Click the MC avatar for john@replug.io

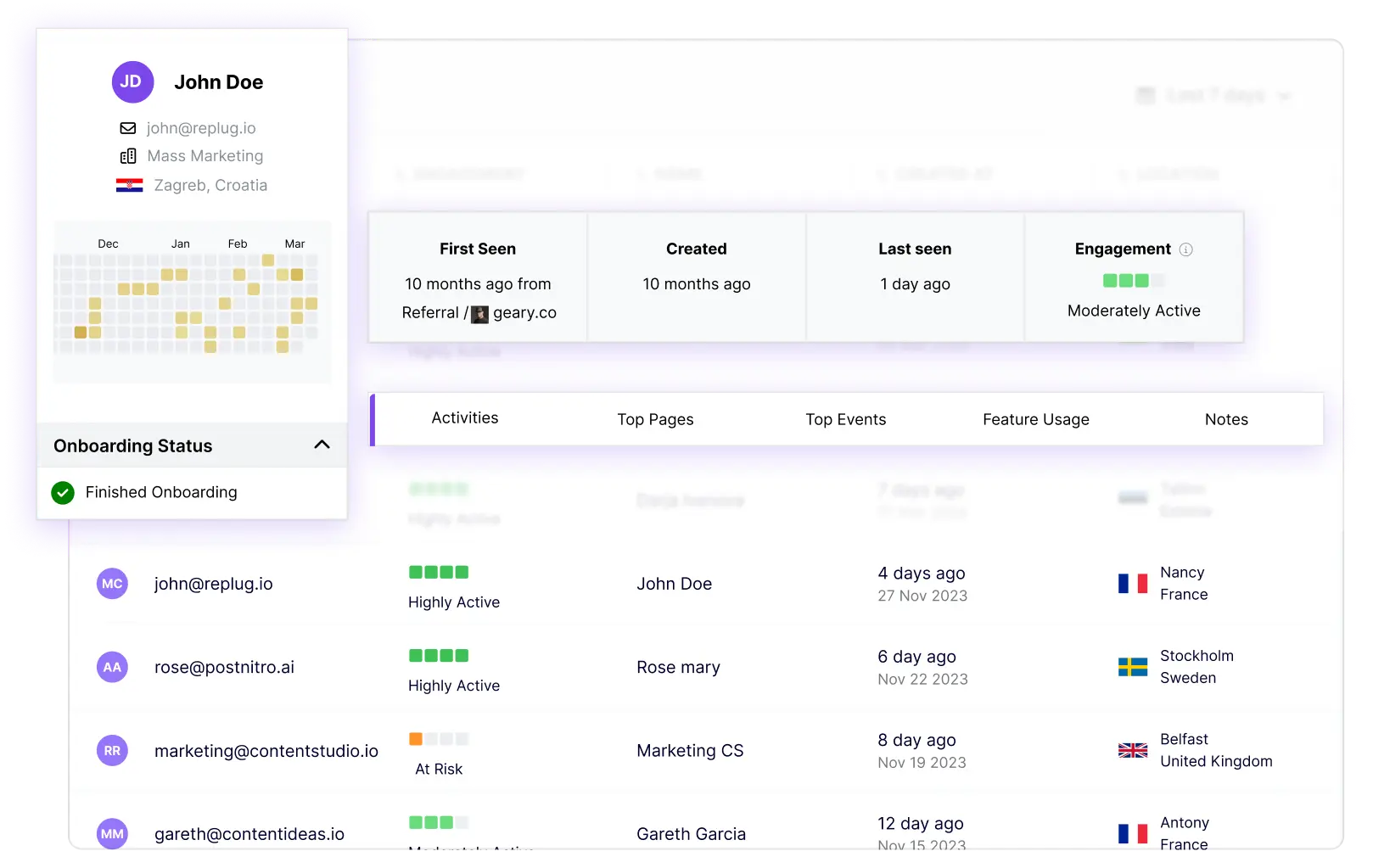click(x=112, y=584)
